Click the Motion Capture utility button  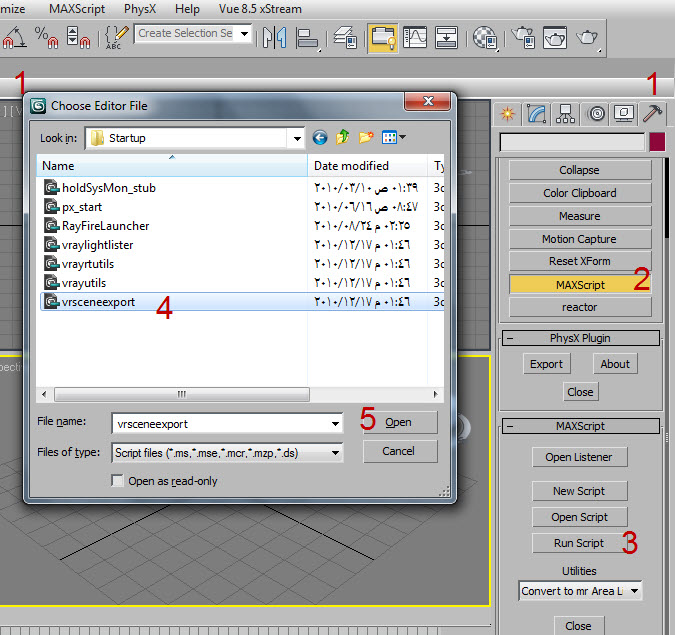(x=580, y=239)
